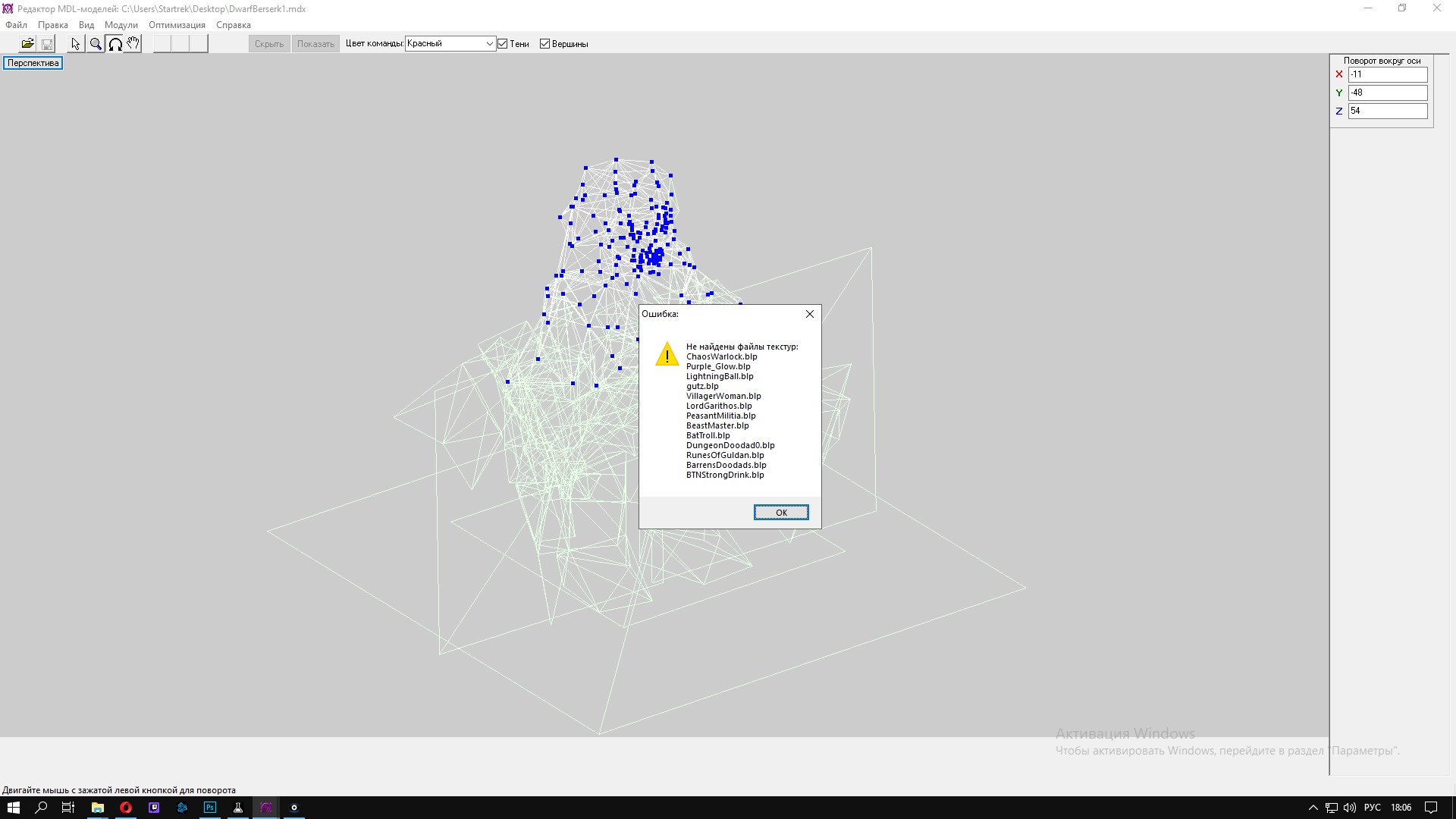Select the magnifier zoom tool
Image resolution: width=1456 pixels, height=819 pixels.
[x=96, y=44]
